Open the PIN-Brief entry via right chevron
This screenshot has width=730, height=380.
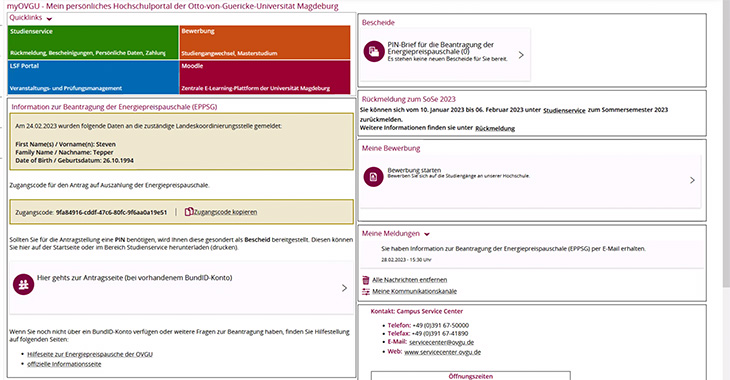[x=521, y=55]
